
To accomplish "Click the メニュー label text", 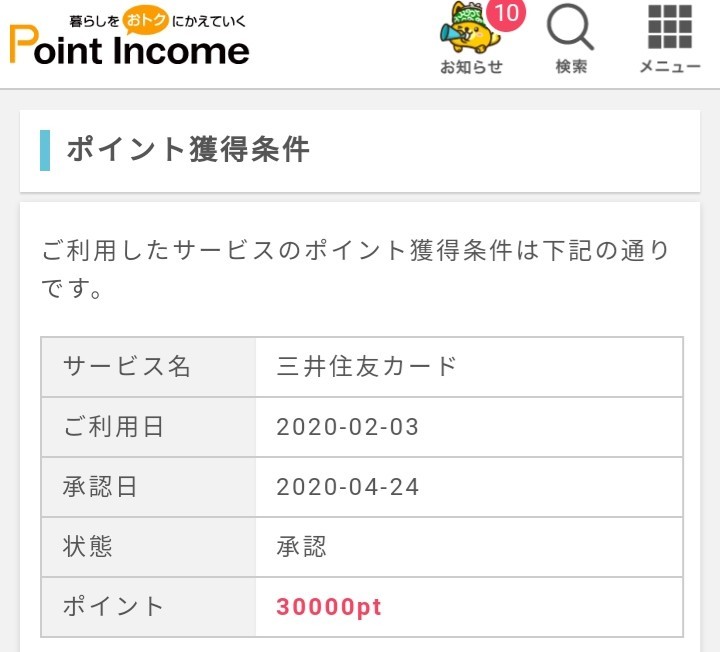I will pyautogui.click(x=669, y=67).
